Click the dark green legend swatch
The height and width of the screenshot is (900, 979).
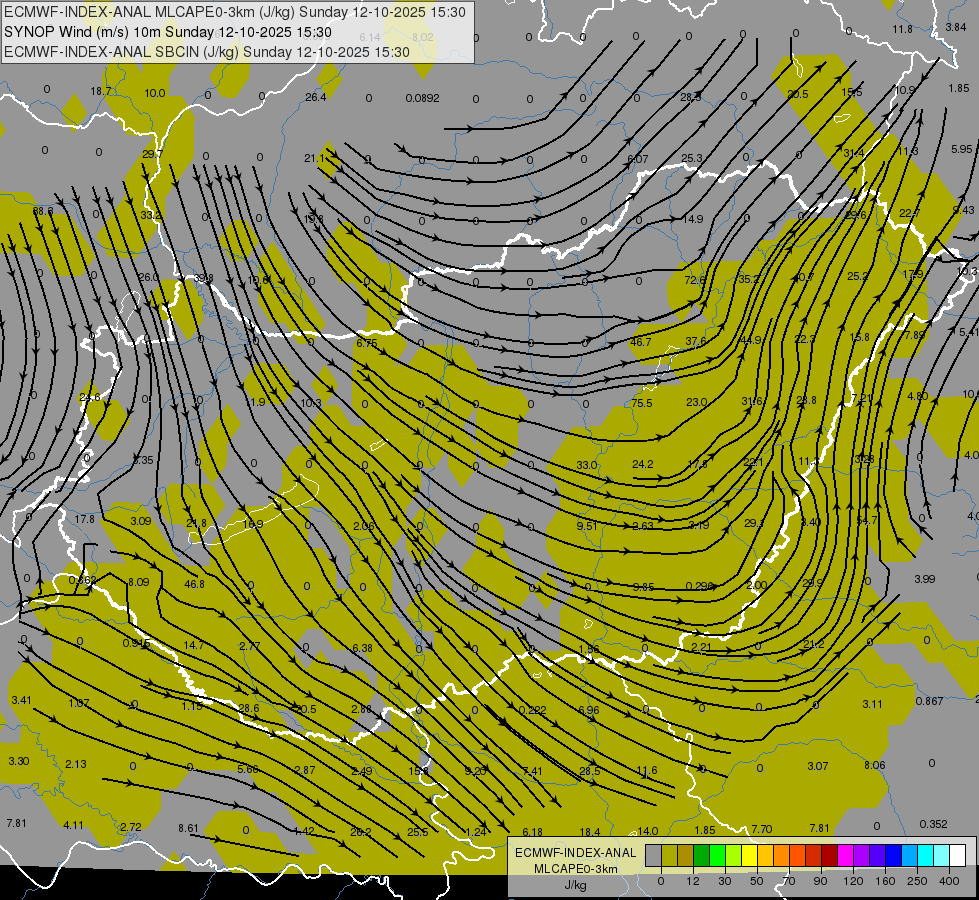coord(701,856)
